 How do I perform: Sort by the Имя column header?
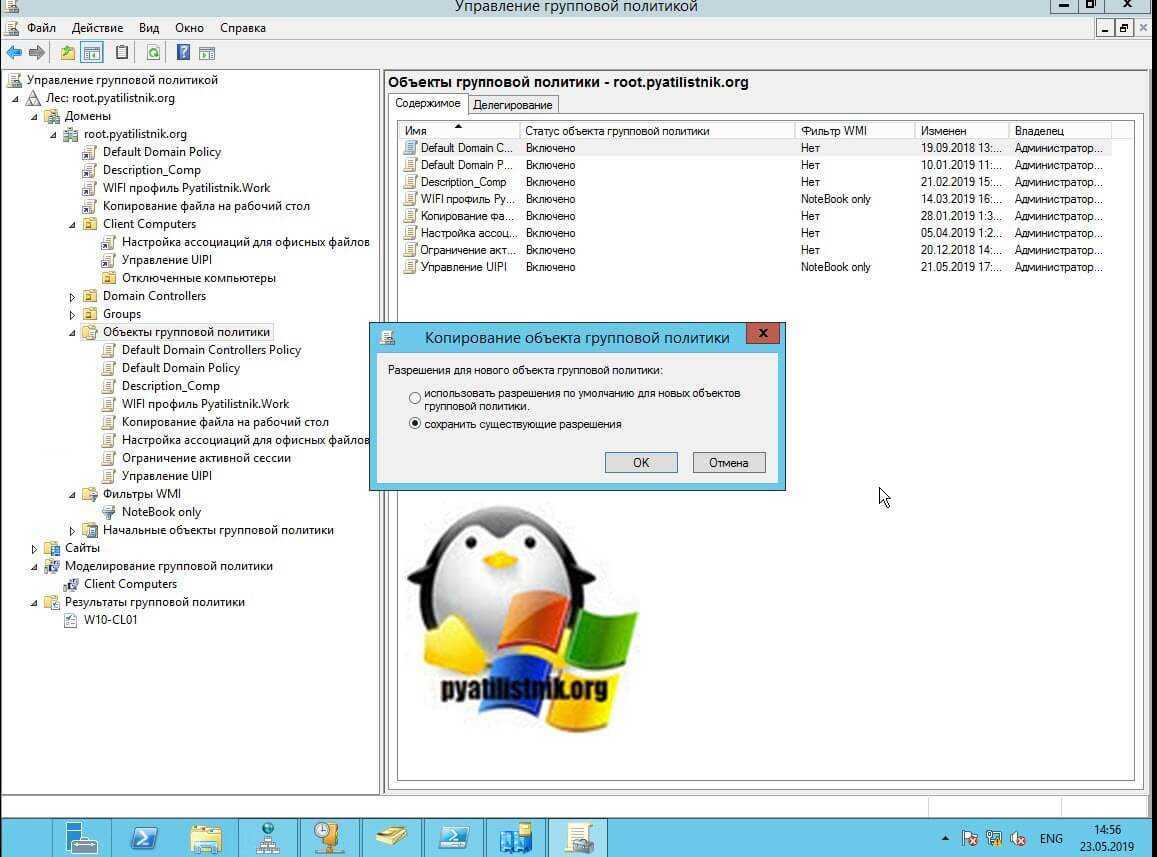(458, 131)
